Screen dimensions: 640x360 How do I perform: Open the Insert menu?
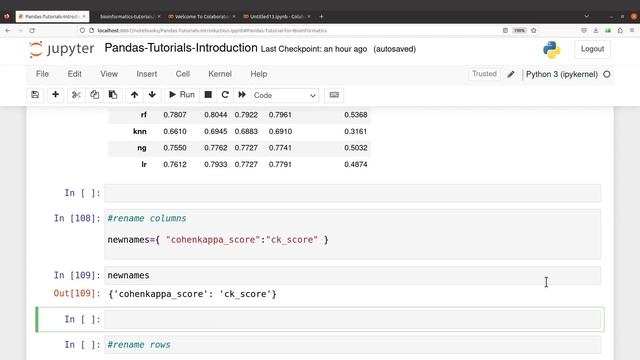pos(147,74)
